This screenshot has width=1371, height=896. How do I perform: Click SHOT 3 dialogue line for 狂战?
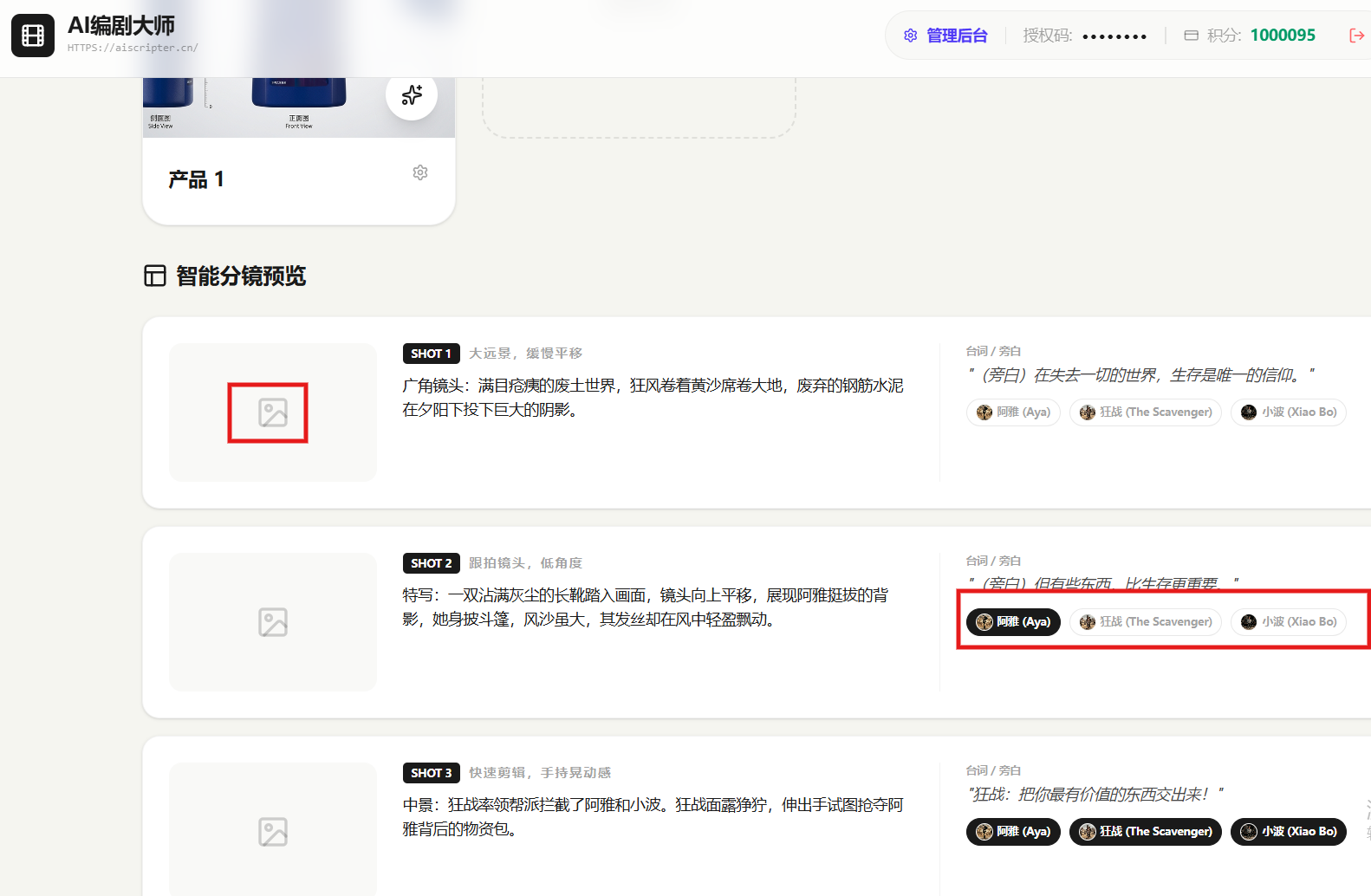(x=1095, y=795)
